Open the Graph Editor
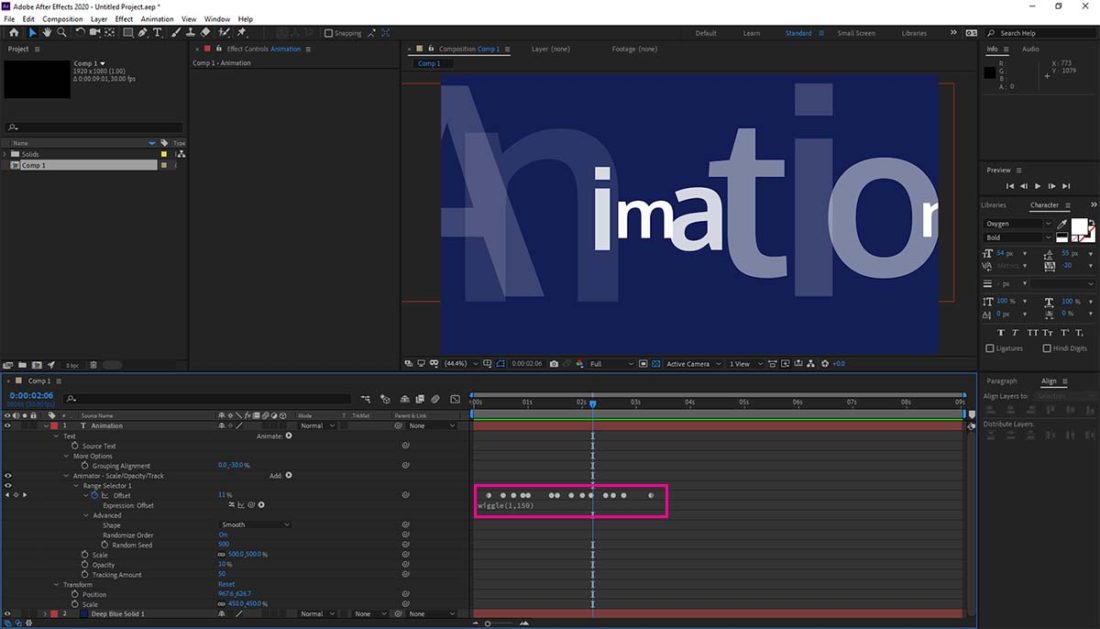 [x=455, y=399]
